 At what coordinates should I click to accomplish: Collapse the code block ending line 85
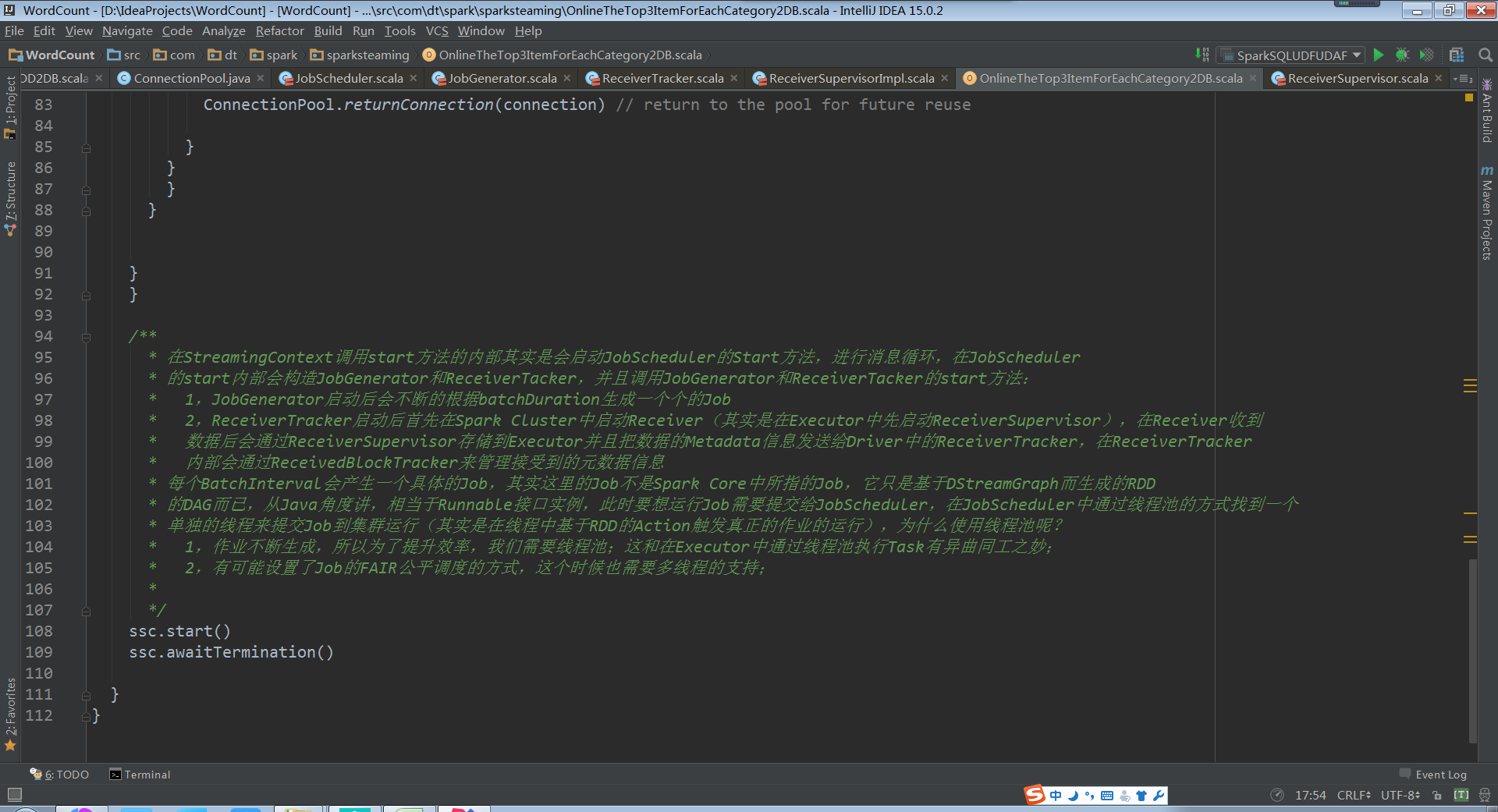click(x=86, y=147)
